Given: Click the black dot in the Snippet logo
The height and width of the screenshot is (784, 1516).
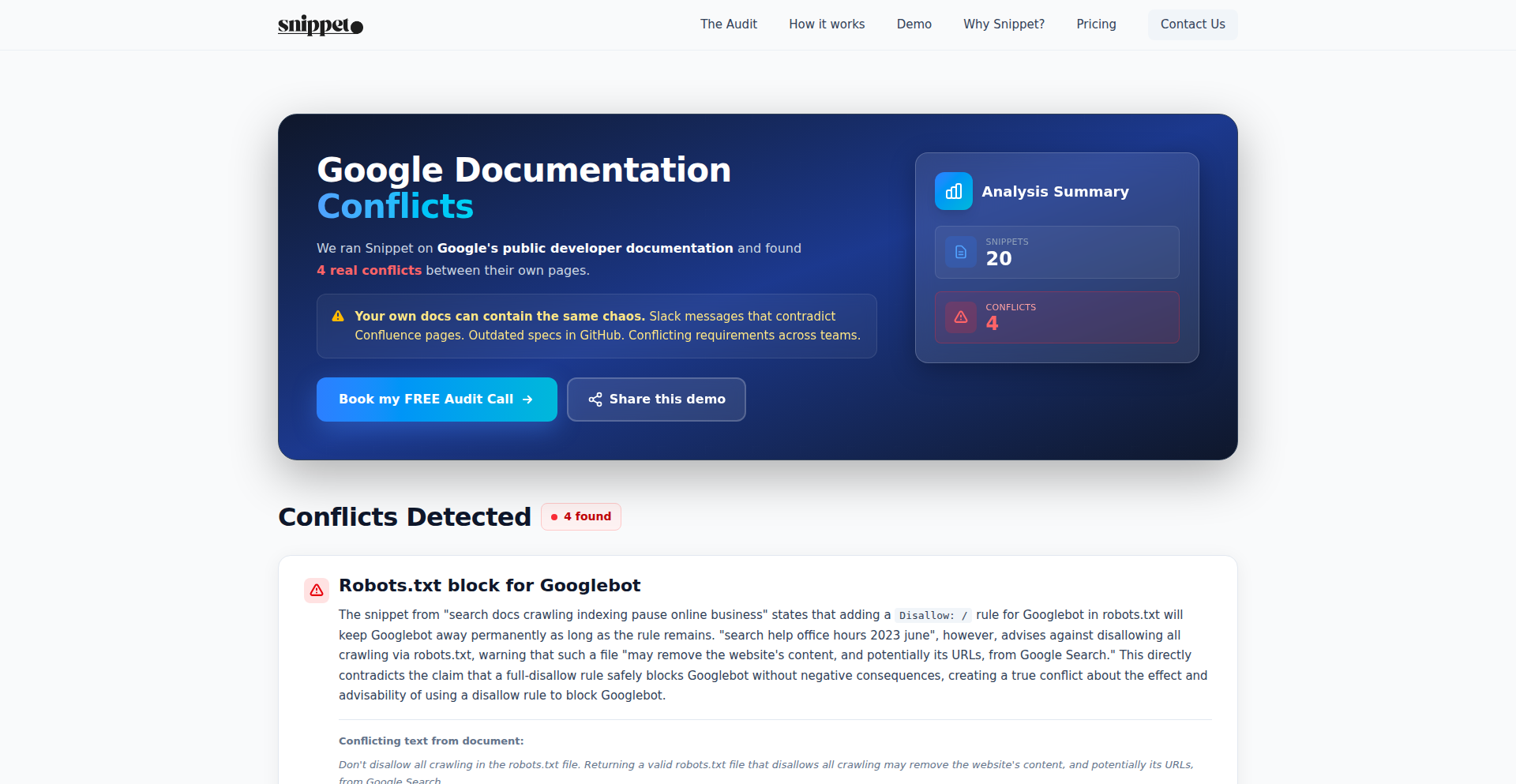Looking at the screenshot, I should (356, 25).
